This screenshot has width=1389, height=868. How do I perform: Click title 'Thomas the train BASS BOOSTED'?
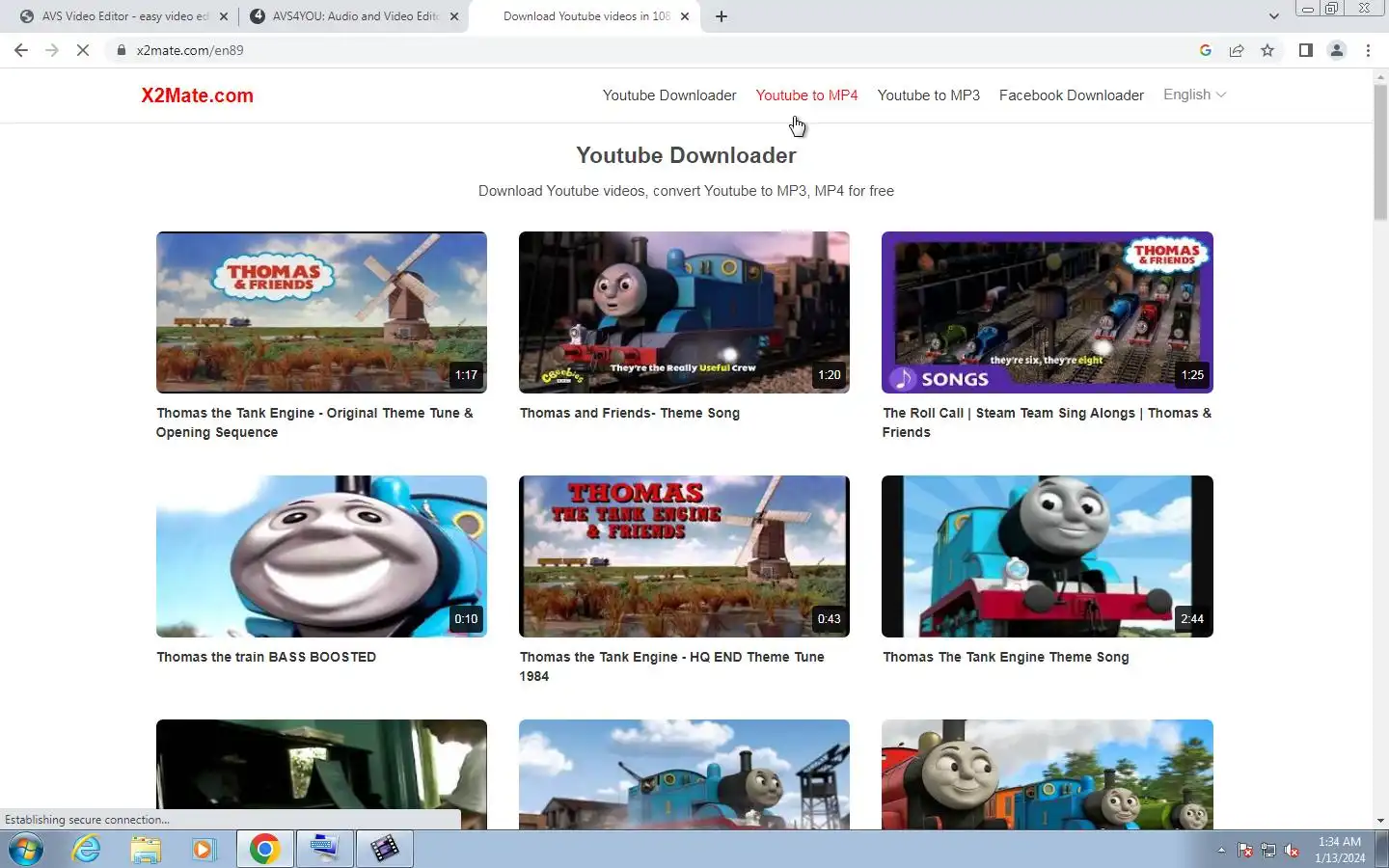tap(266, 657)
